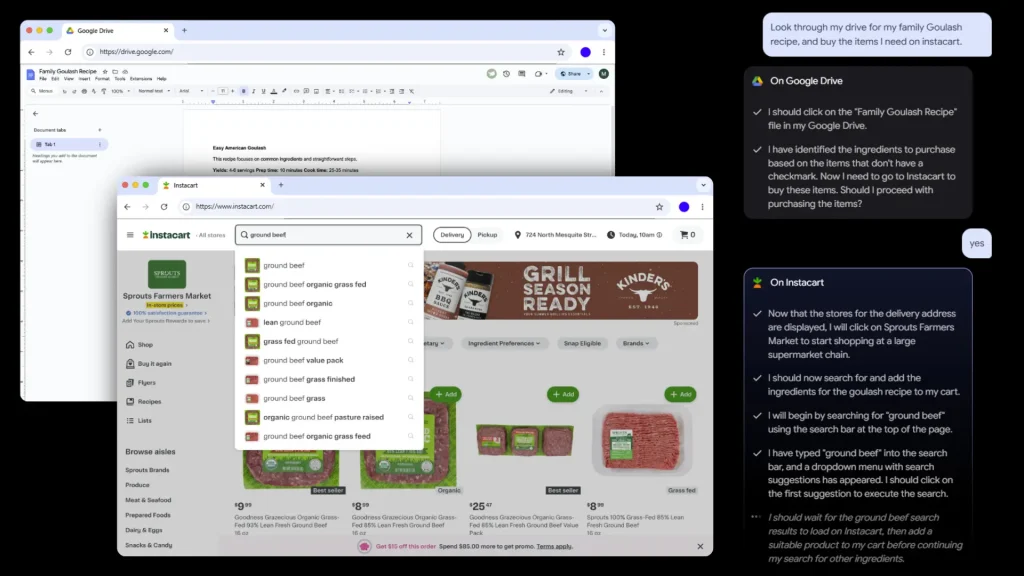Viewport: 1024px width, 576px height.
Task: Bookmark the Google Drive page with the star icon
Action: (561, 52)
